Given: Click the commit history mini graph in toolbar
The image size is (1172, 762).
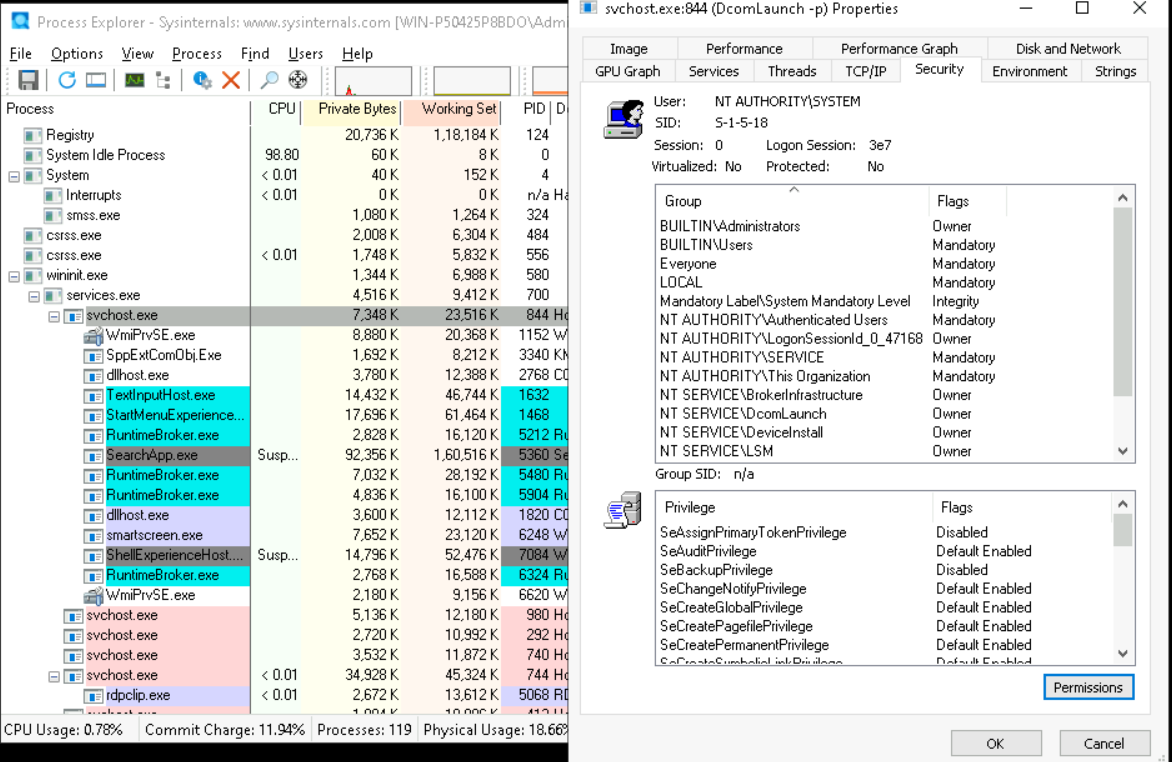Looking at the screenshot, I should [x=472, y=81].
